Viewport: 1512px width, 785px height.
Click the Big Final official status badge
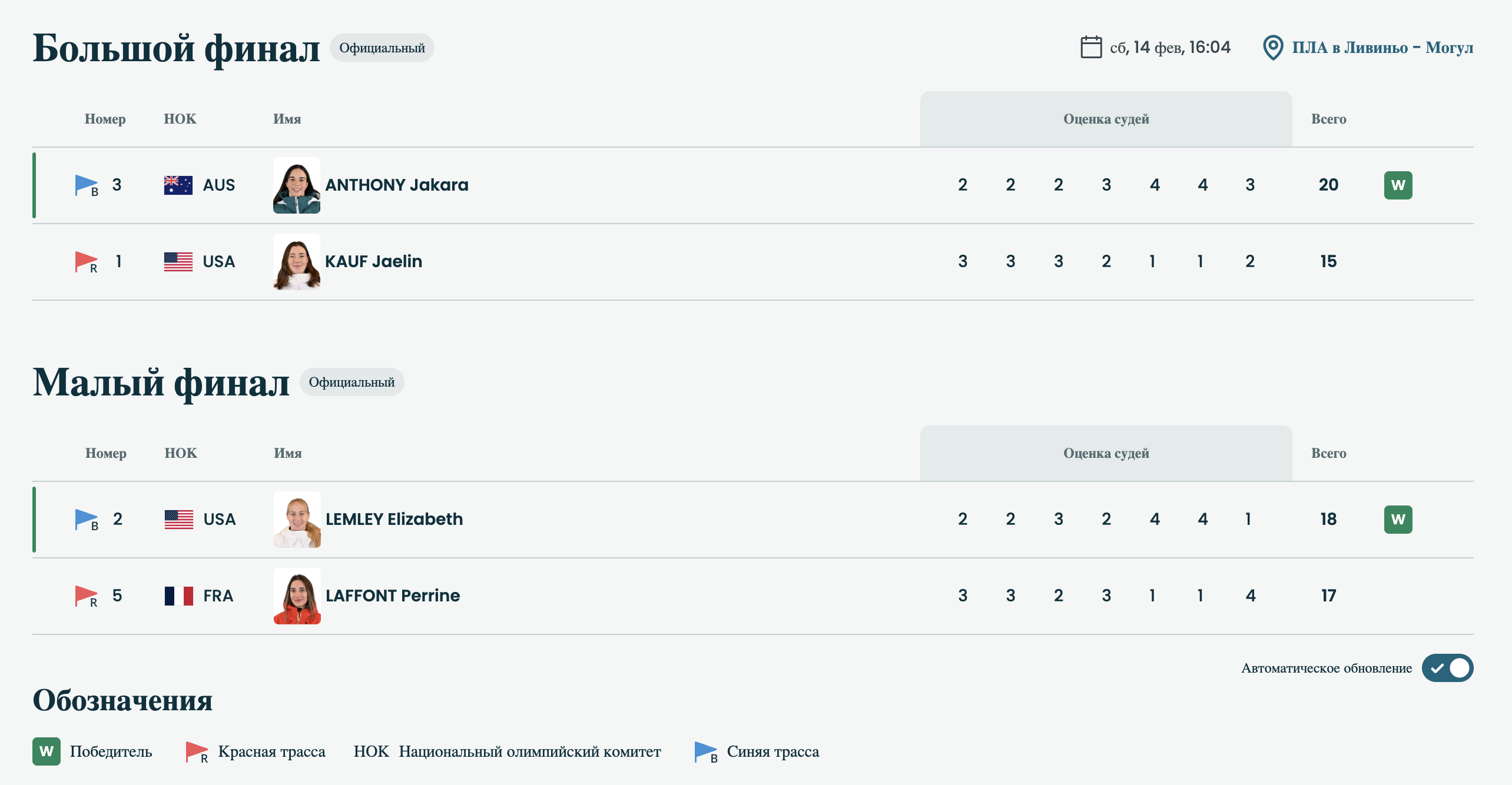point(382,48)
